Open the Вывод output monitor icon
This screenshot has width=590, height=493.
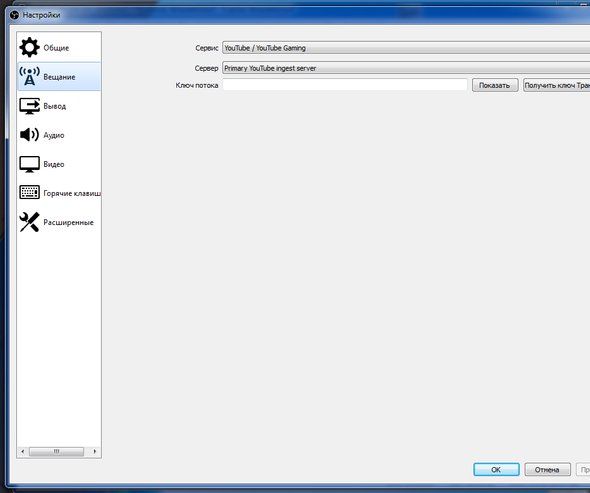coord(29,106)
